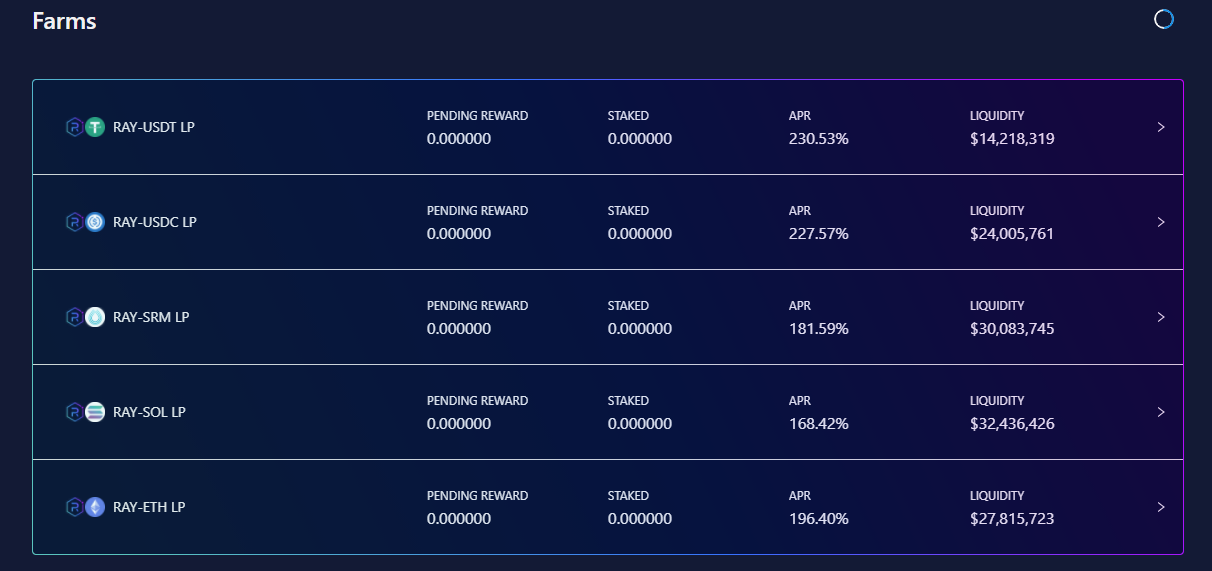Click the Farms page heading
The height and width of the screenshot is (571, 1212).
click(x=64, y=20)
